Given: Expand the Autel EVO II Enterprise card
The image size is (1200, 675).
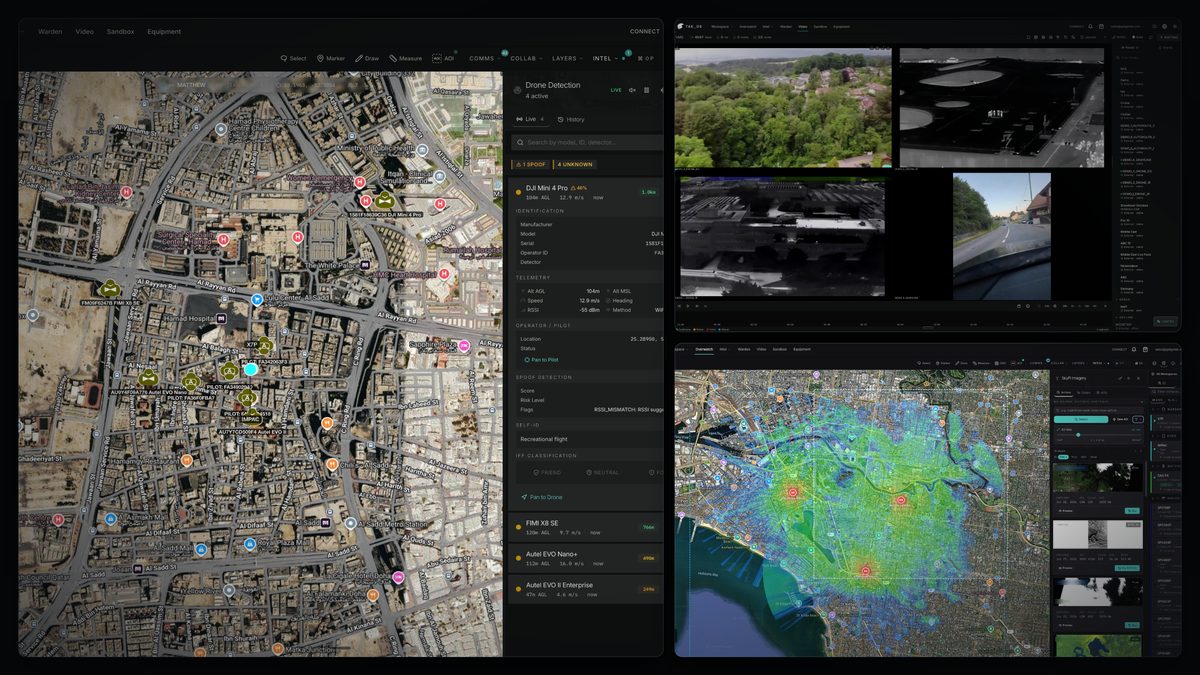Looking at the screenshot, I should point(587,589).
